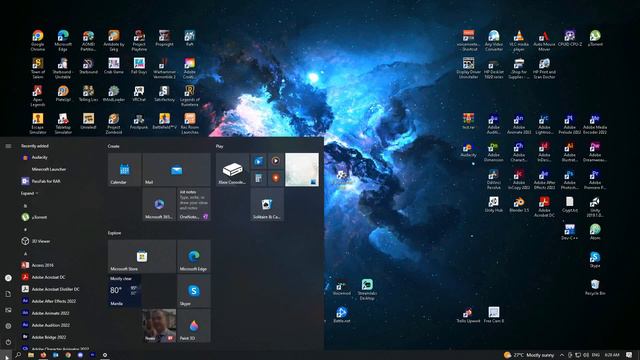Open Google Chrome desktop shortcut

point(38,40)
